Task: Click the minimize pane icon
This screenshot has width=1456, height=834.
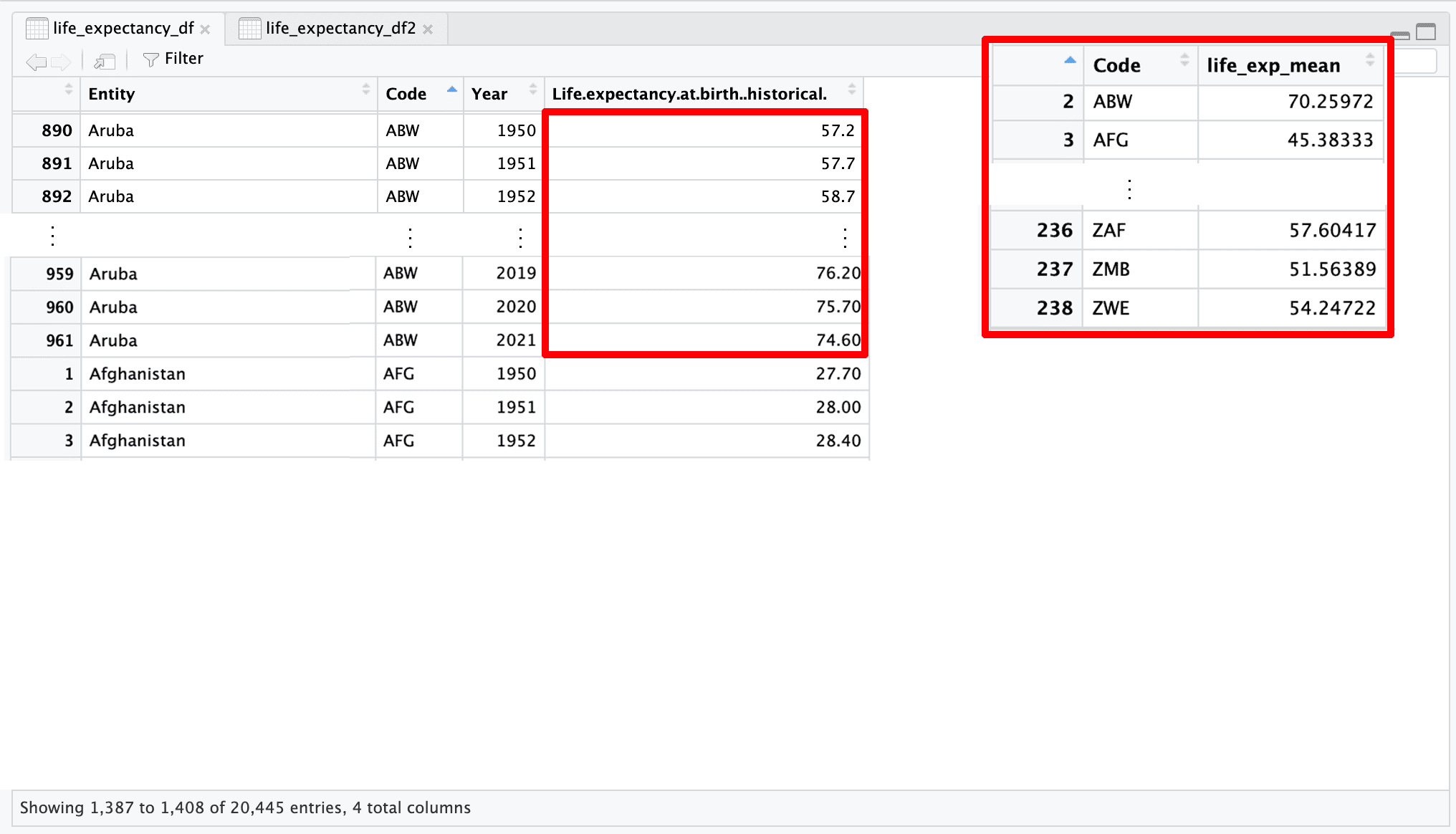Action: (x=1399, y=34)
